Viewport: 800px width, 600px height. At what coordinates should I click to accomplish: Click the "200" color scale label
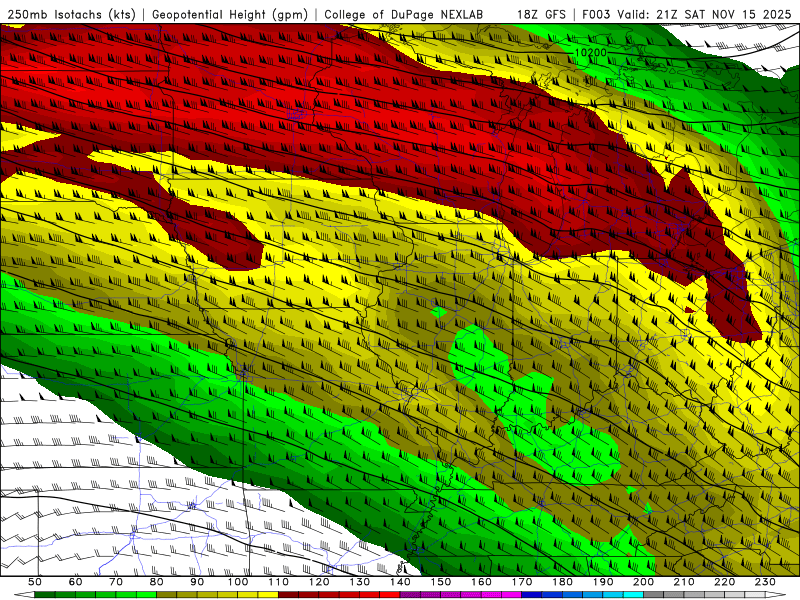(x=643, y=582)
